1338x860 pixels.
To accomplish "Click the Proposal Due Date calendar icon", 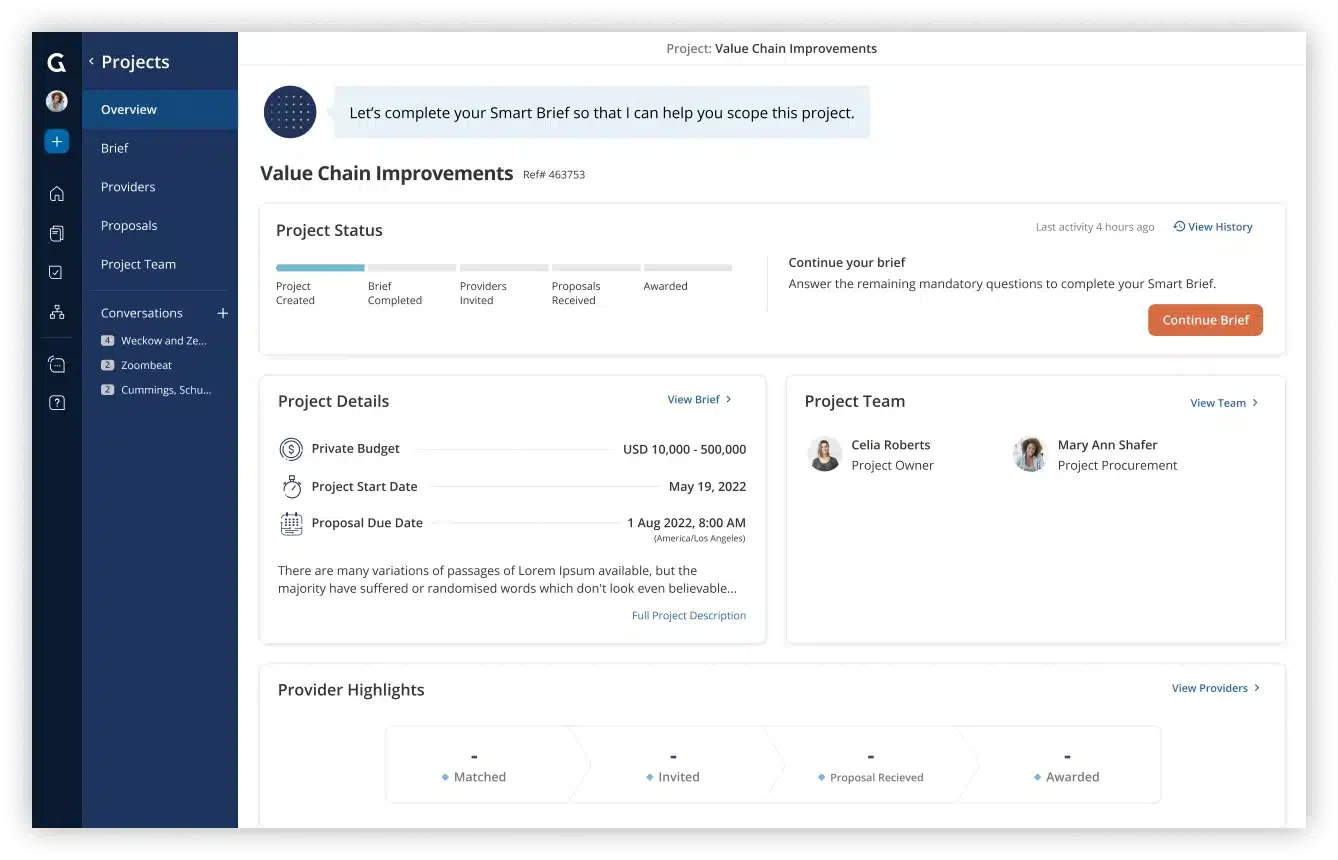I will coord(291,523).
